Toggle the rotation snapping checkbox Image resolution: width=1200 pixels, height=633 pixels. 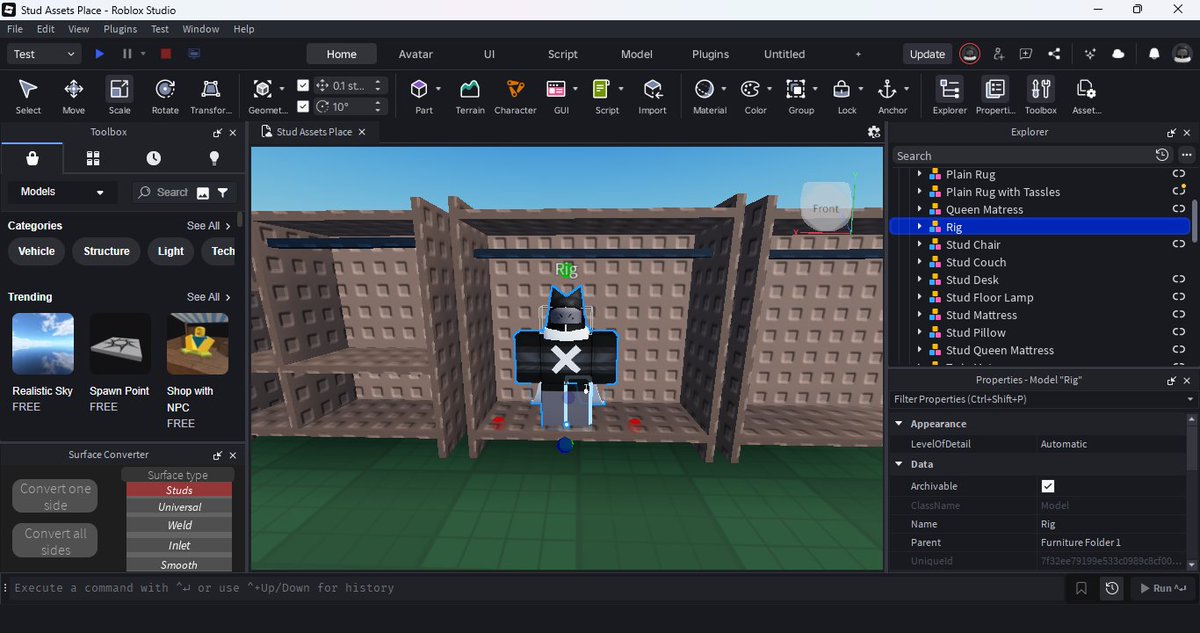click(304, 106)
